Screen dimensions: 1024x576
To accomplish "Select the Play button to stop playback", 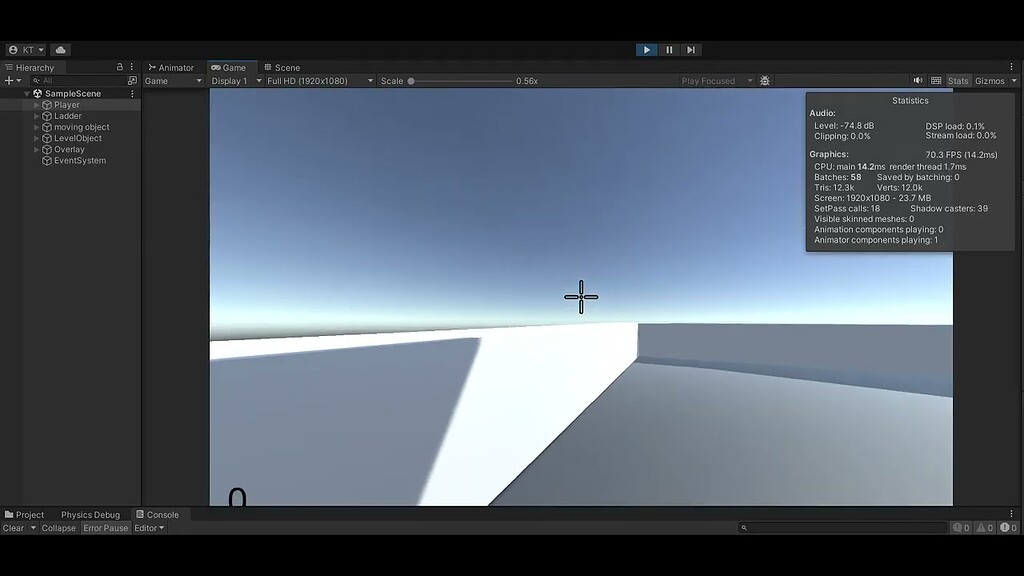I will click(645, 49).
